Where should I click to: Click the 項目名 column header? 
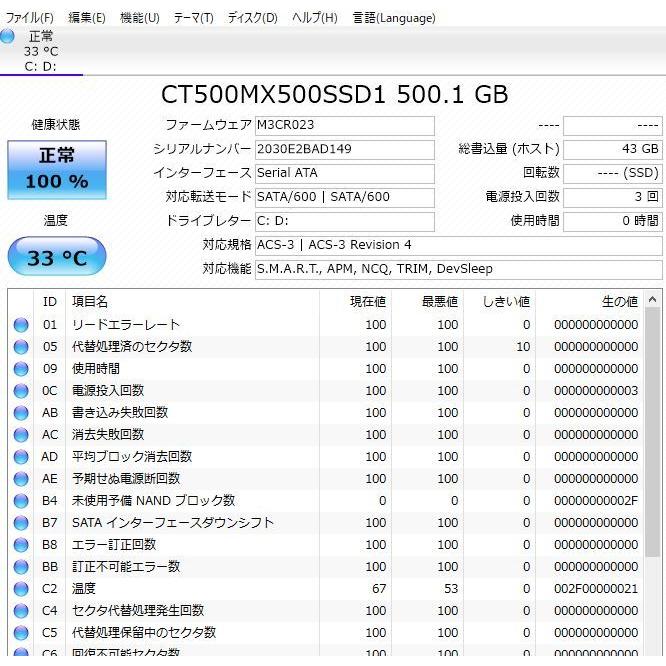tap(192, 302)
